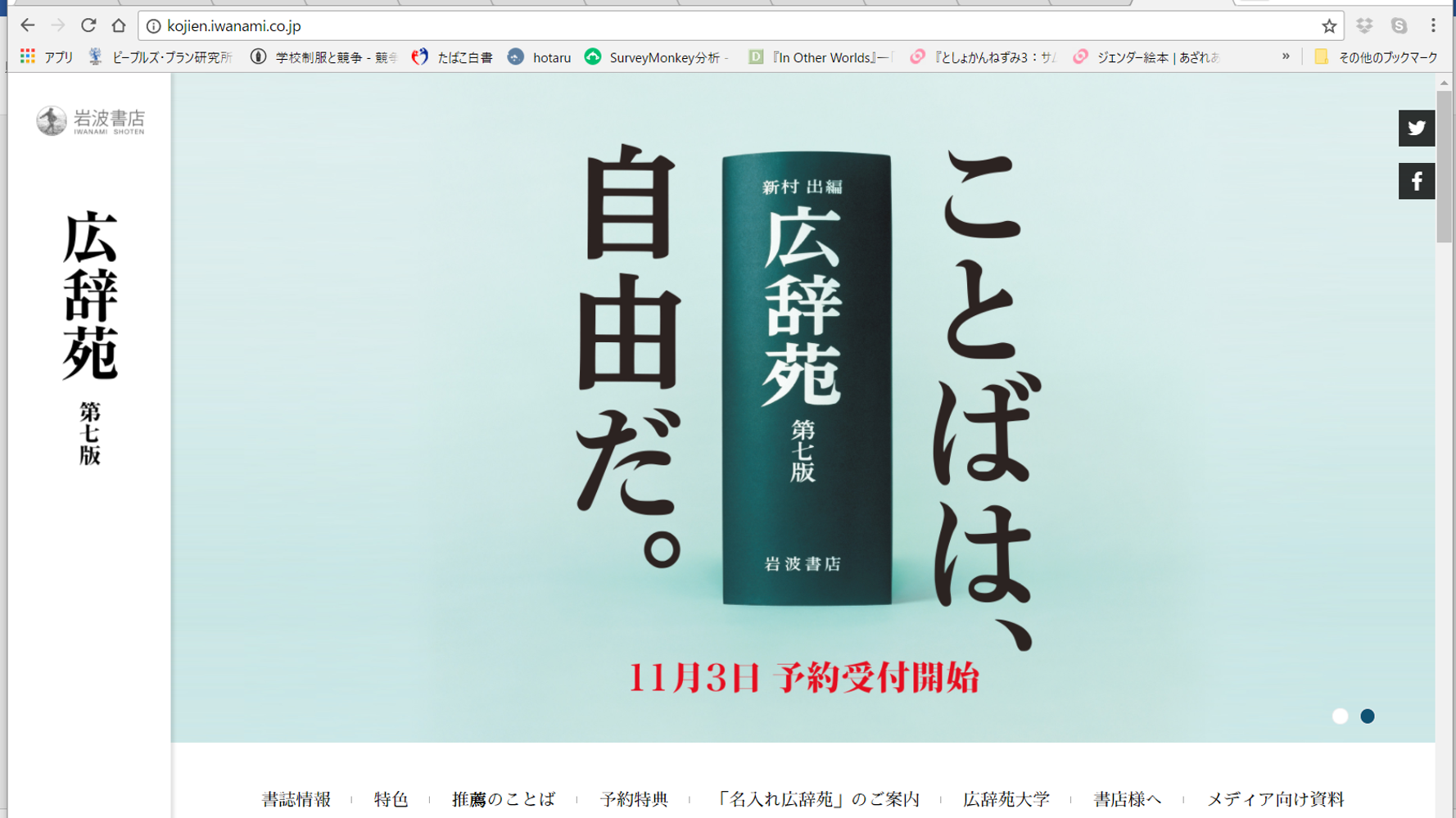The width and height of the screenshot is (1456, 818).
Task: Reload the page with the refresh icon
Action: 88,25
